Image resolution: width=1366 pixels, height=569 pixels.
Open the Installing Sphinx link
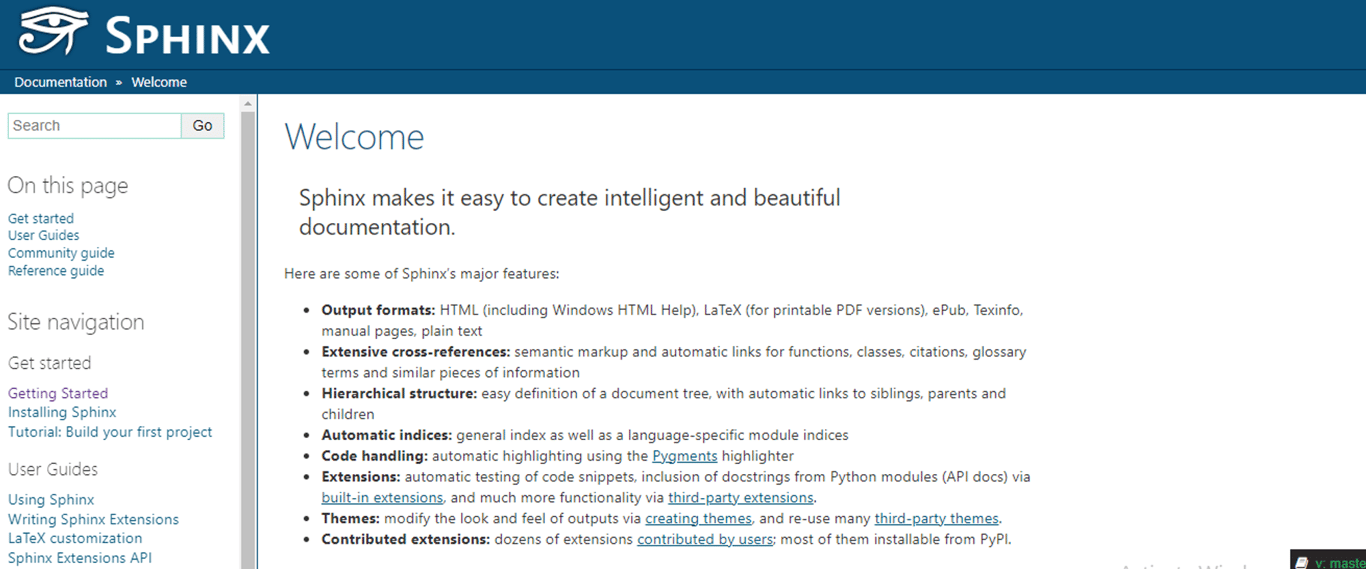point(62,412)
